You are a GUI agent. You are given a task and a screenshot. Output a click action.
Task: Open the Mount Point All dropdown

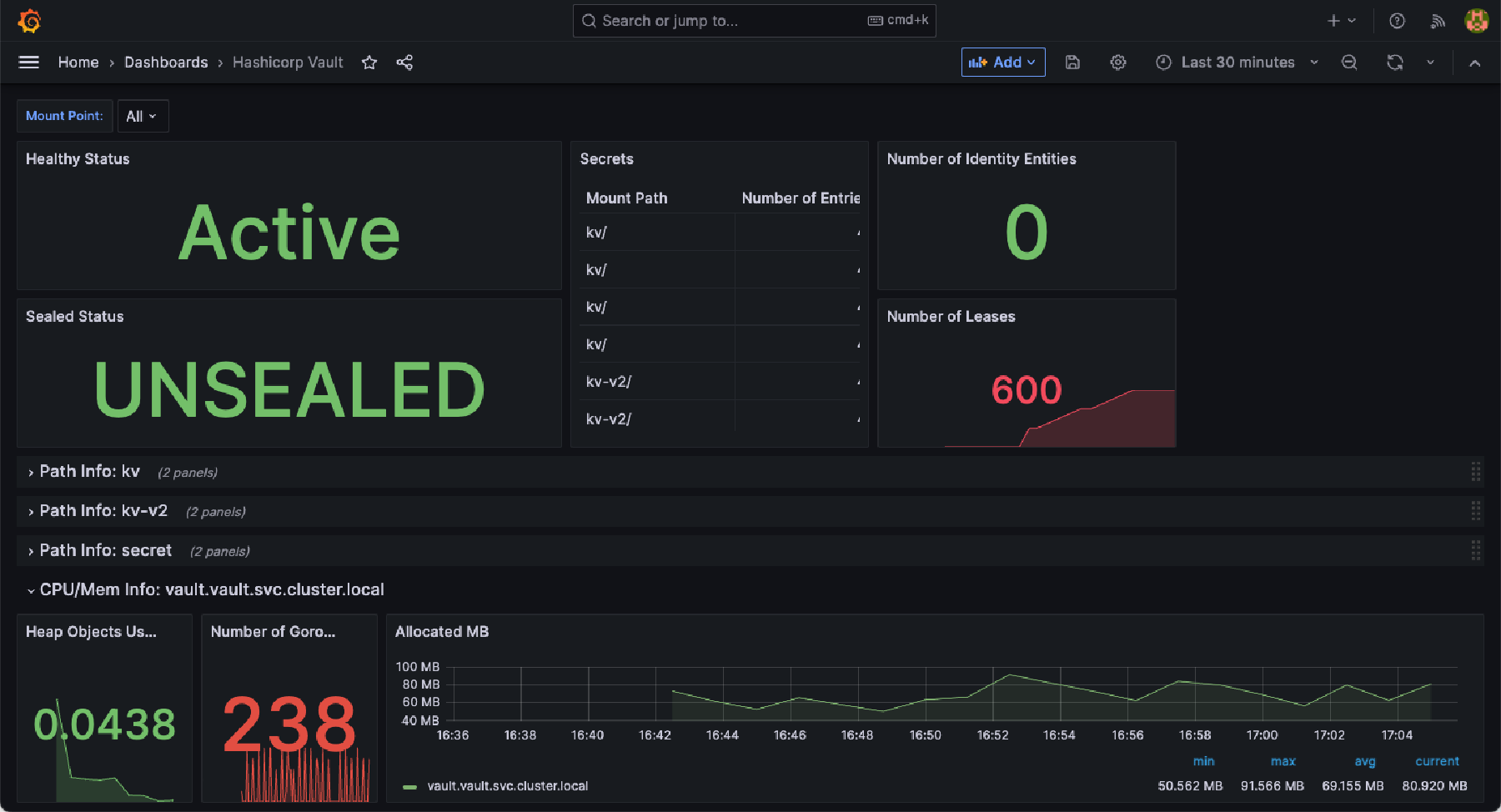pos(143,116)
